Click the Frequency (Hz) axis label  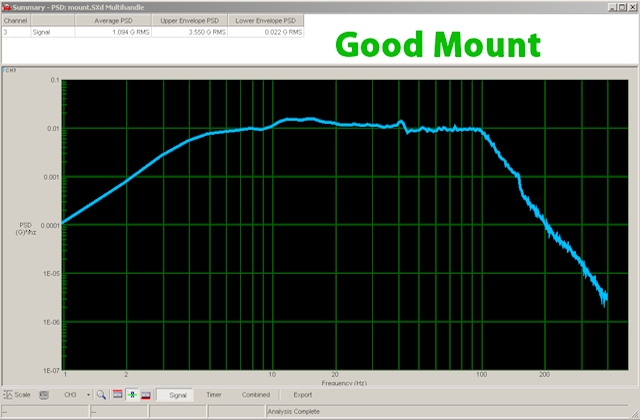tap(344, 383)
